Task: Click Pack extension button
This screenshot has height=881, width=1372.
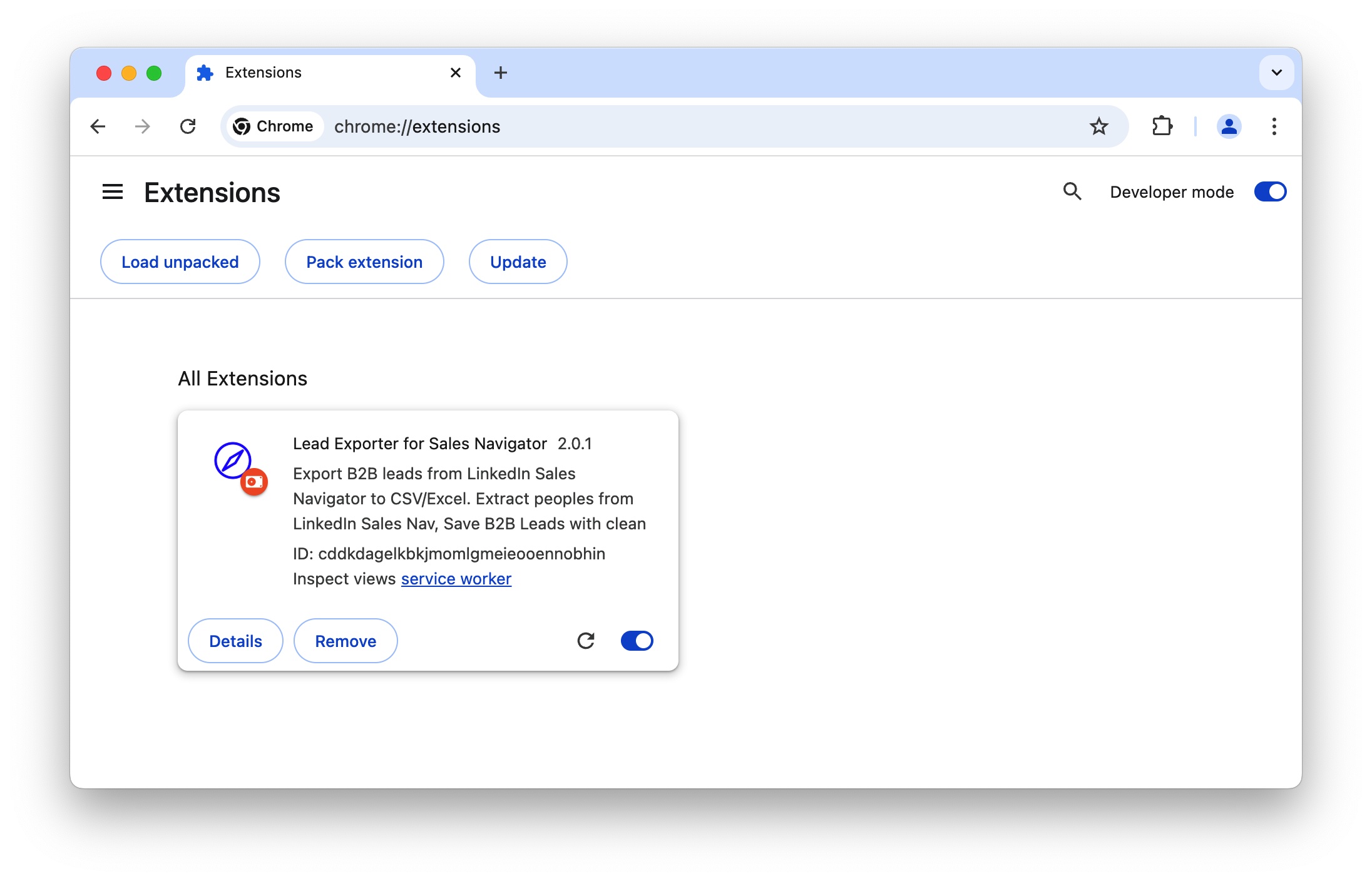Action: click(364, 262)
